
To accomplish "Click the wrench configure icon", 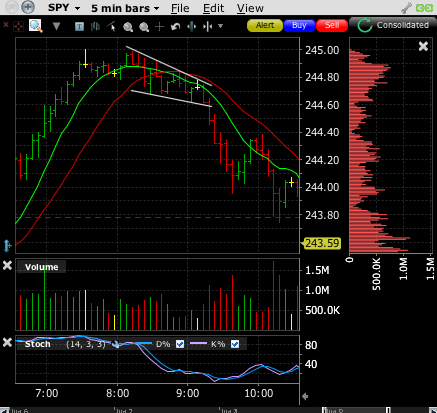I will pyautogui.click(x=407, y=7).
